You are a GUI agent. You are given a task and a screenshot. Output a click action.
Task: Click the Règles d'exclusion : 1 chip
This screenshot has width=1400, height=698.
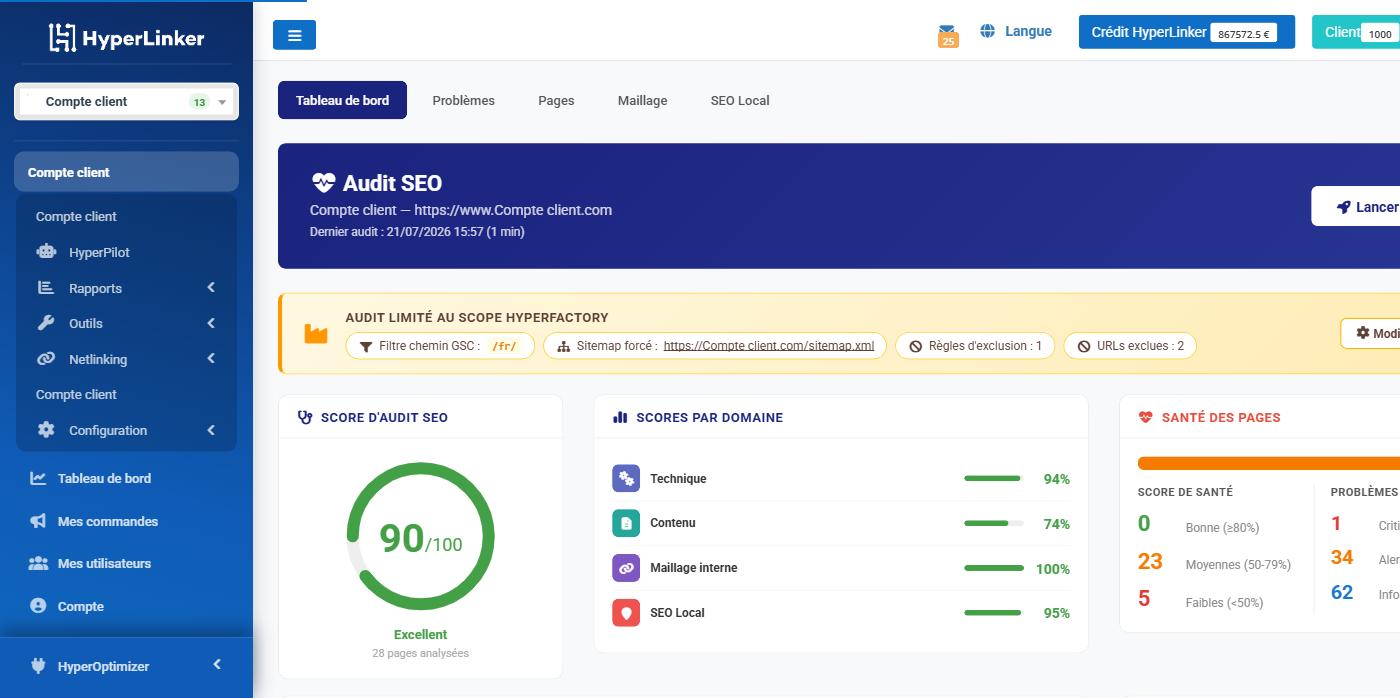975,346
